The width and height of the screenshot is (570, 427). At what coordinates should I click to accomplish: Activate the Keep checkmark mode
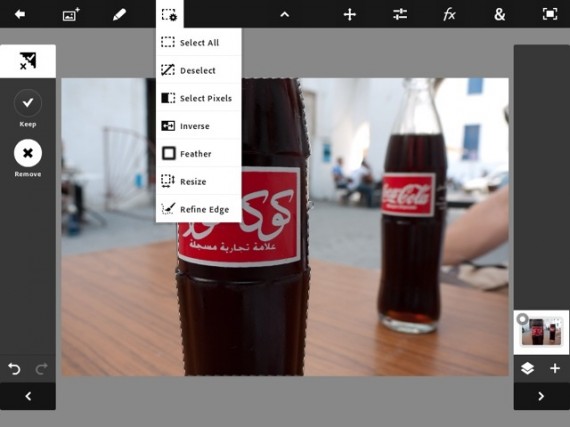click(28, 103)
